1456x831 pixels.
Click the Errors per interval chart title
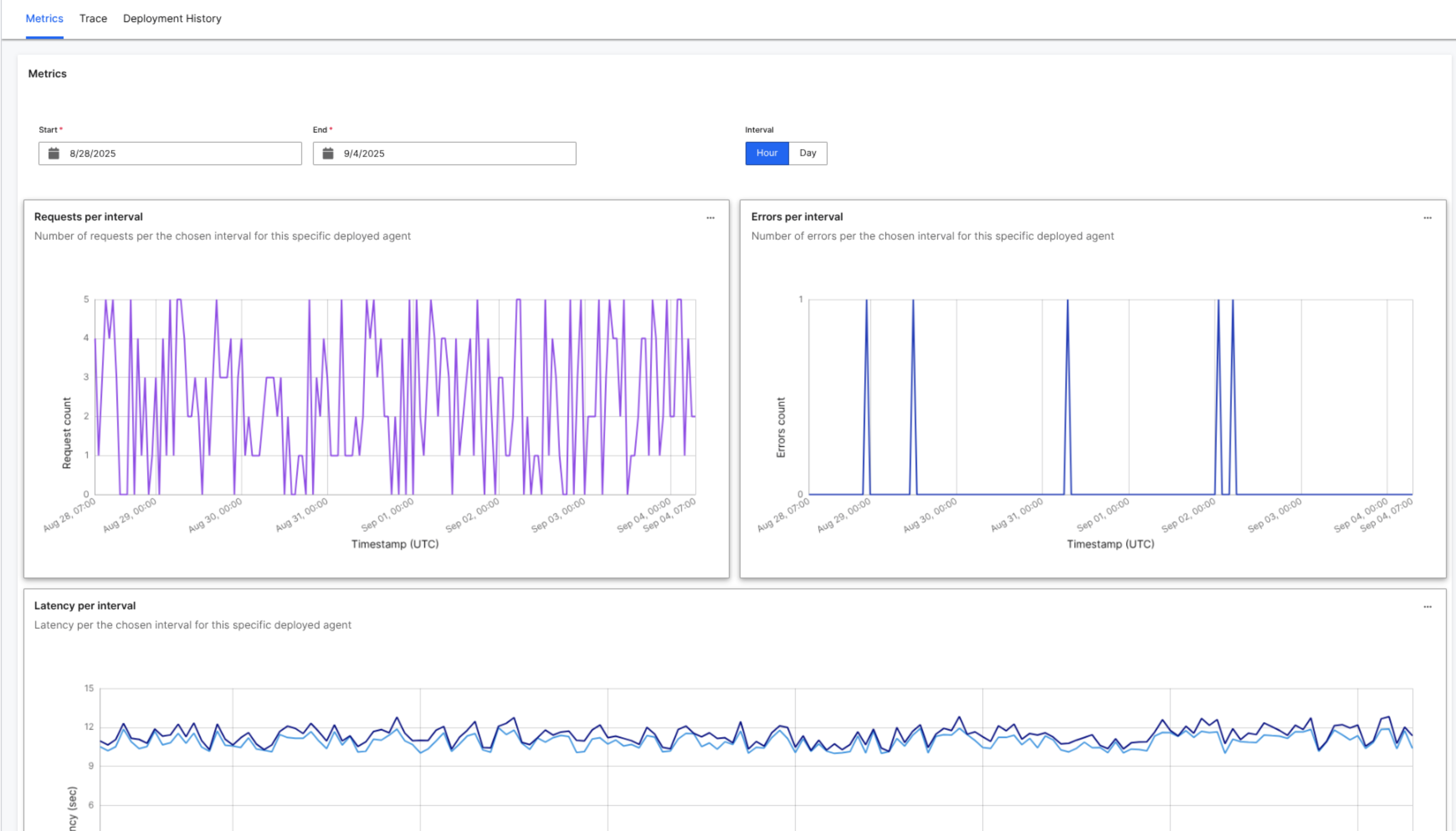[797, 217]
